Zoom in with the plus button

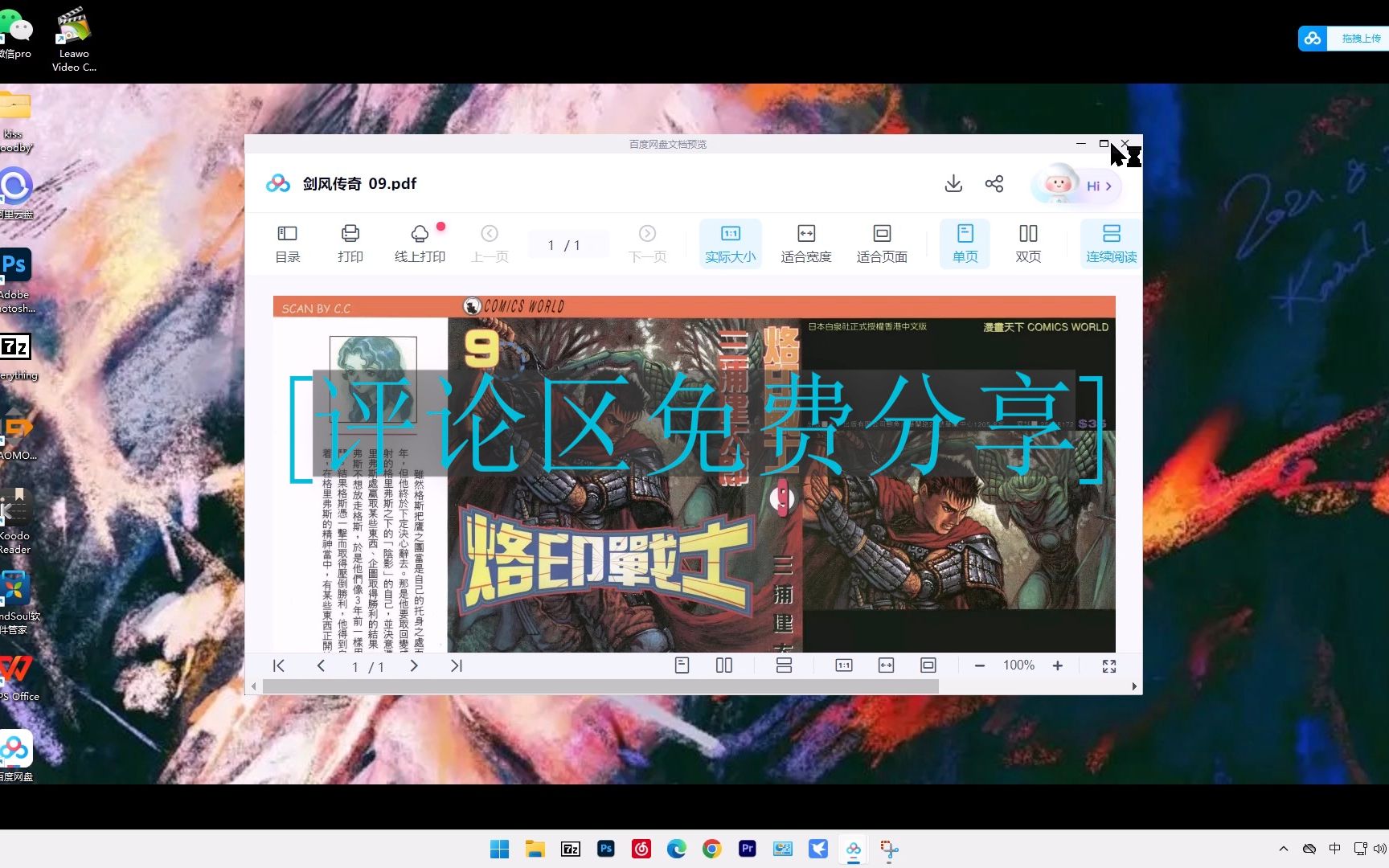pyautogui.click(x=1058, y=665)
